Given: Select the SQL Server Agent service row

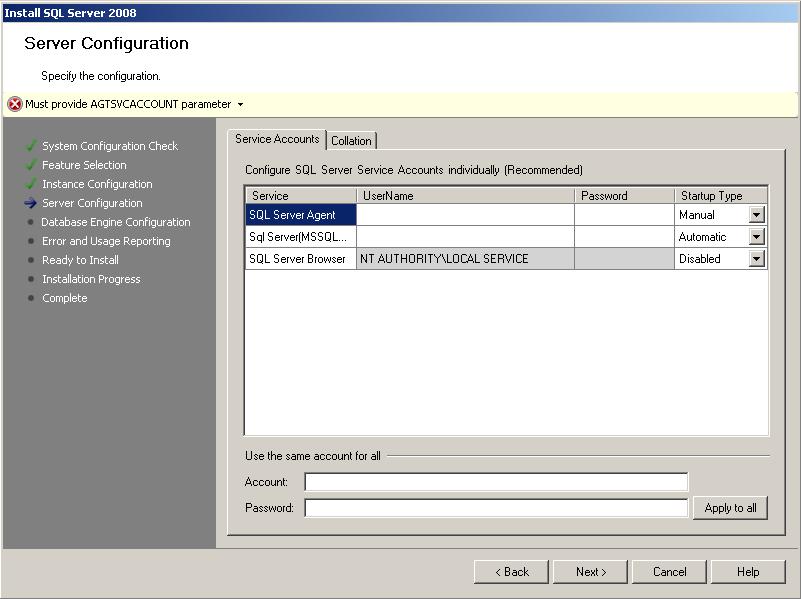Looking at the screenshot, I should (301, 215).
